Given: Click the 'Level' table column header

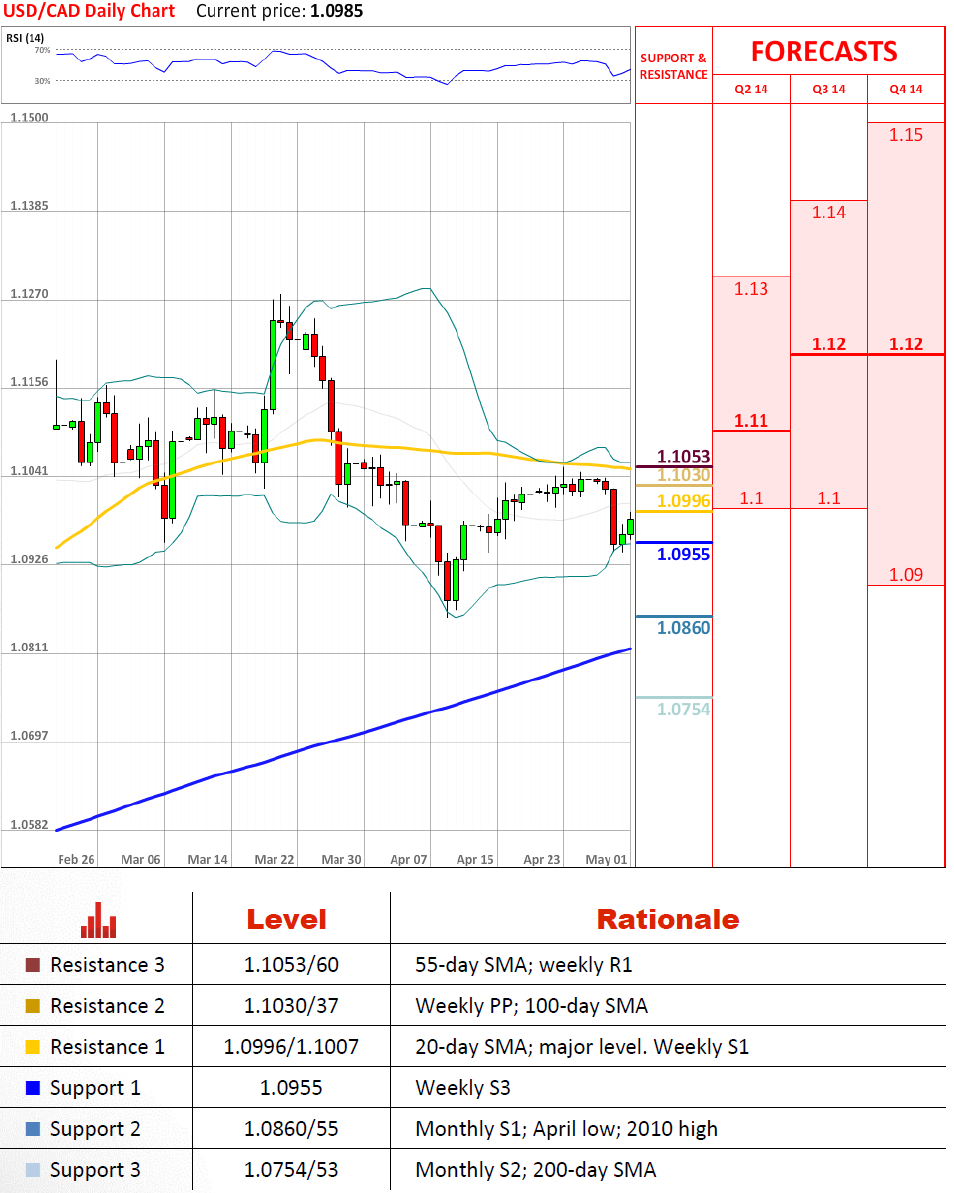Looking at the screenshot, I should coord(287,919).
